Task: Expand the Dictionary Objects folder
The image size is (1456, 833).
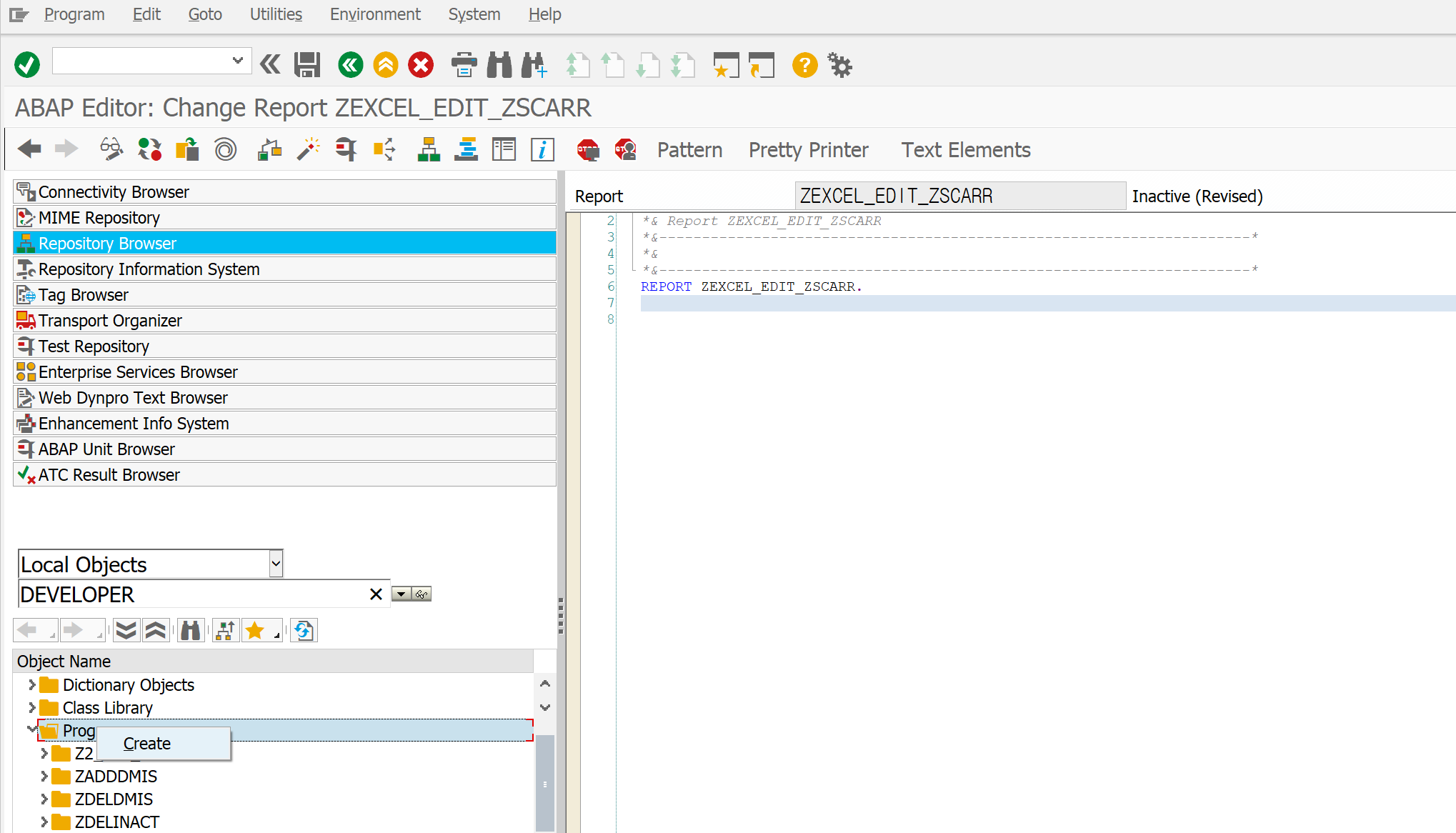Action: 31,685
